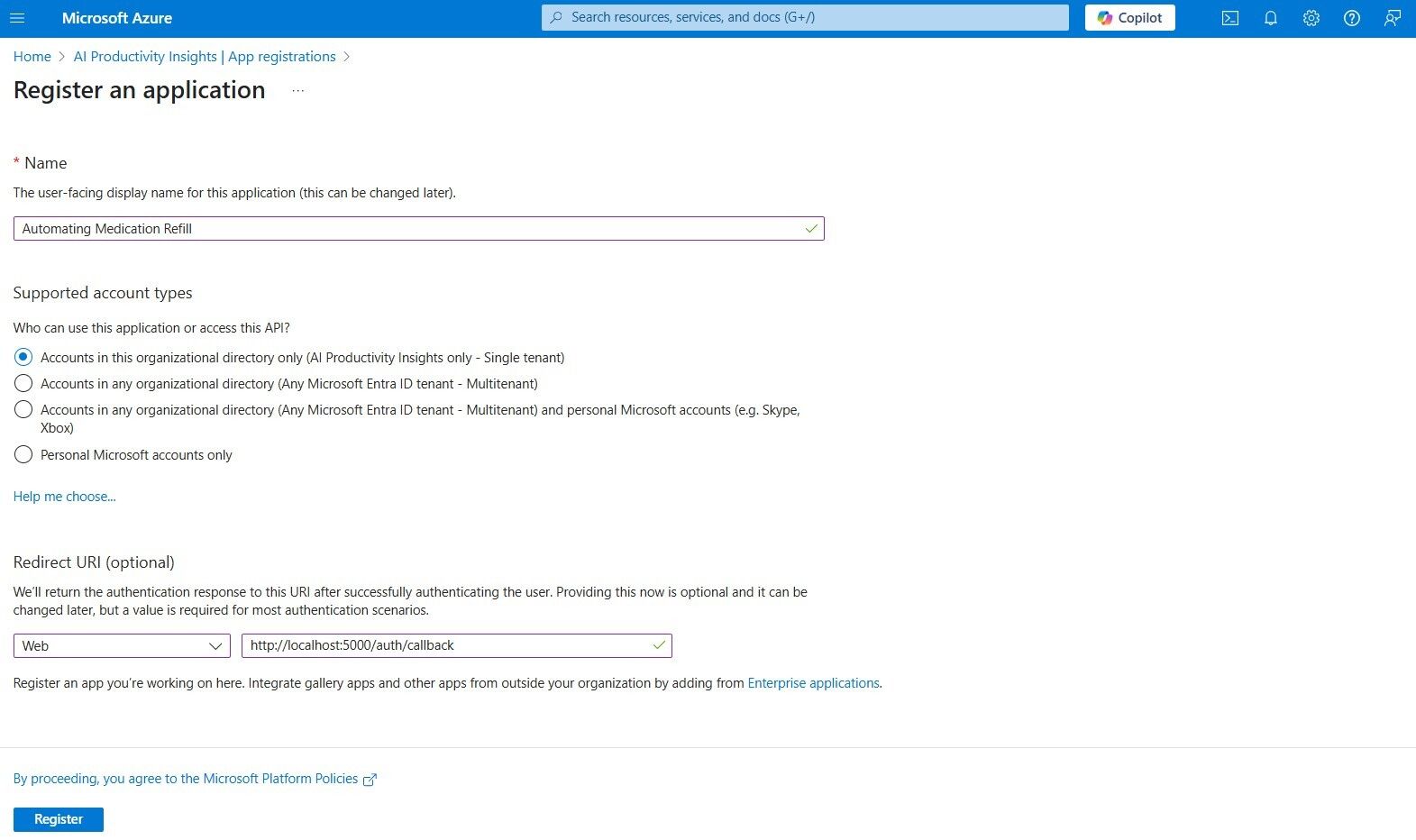Viewport: 1416px width, 840px height.
Task: Open the Help question mark icon
Action: (x=1351, y=18)
